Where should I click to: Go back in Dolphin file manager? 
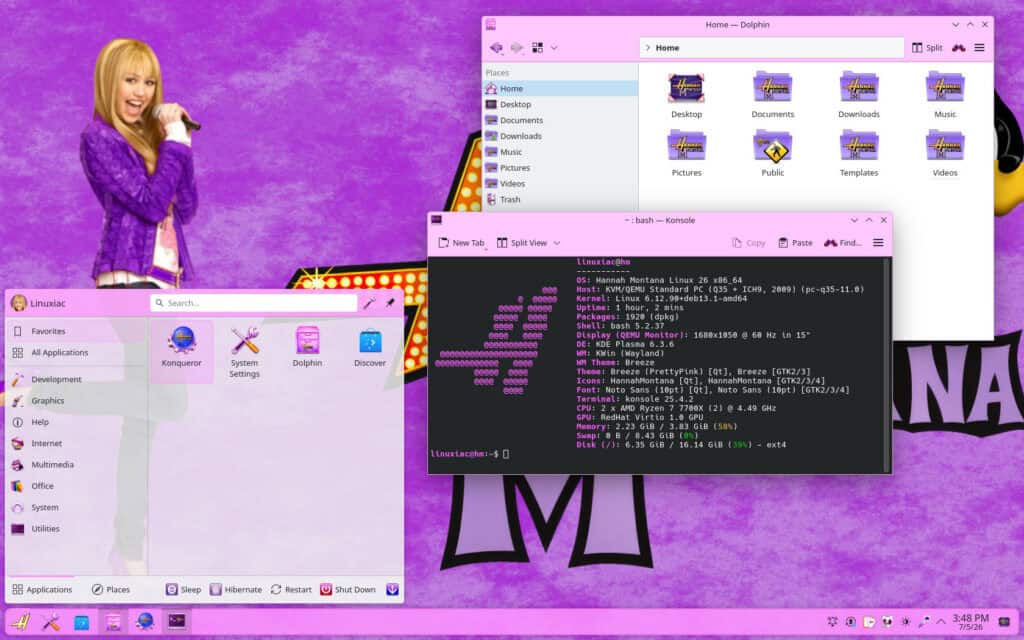(496, 48)
